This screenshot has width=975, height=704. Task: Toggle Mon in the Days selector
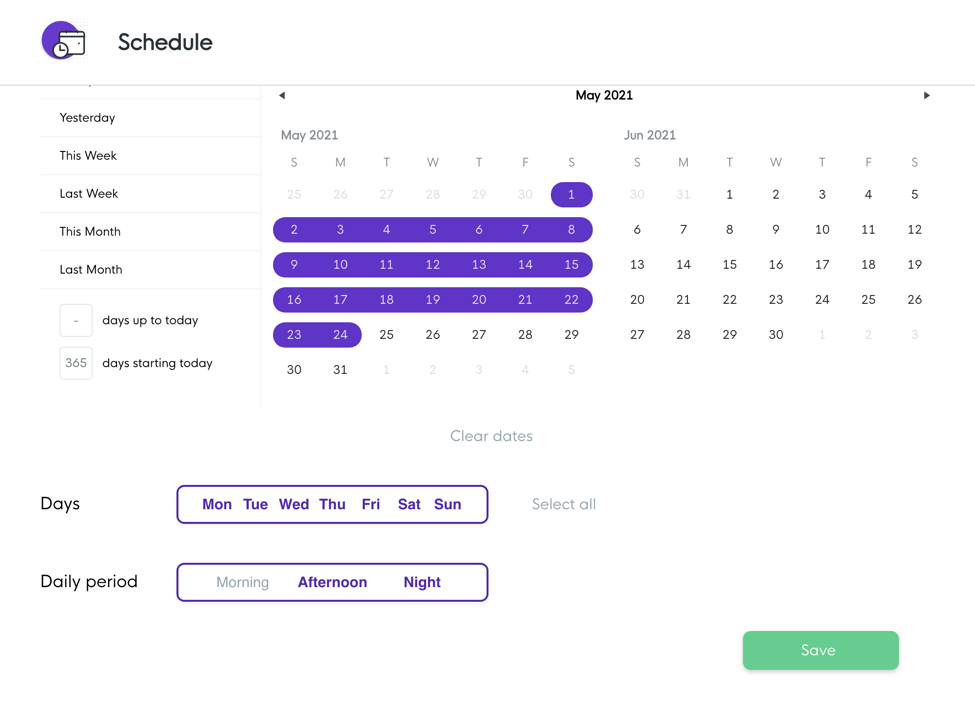click(216, 504)
